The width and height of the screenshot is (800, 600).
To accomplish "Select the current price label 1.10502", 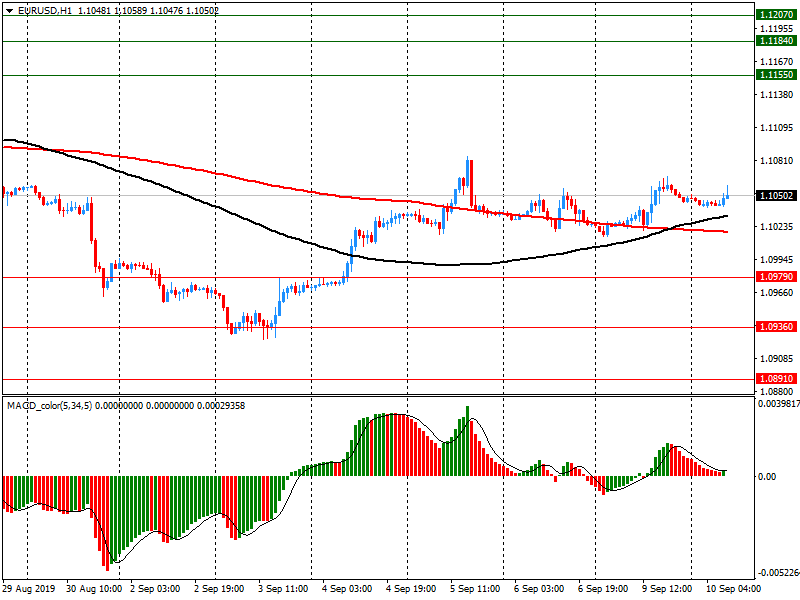I will tap(776, 196).
